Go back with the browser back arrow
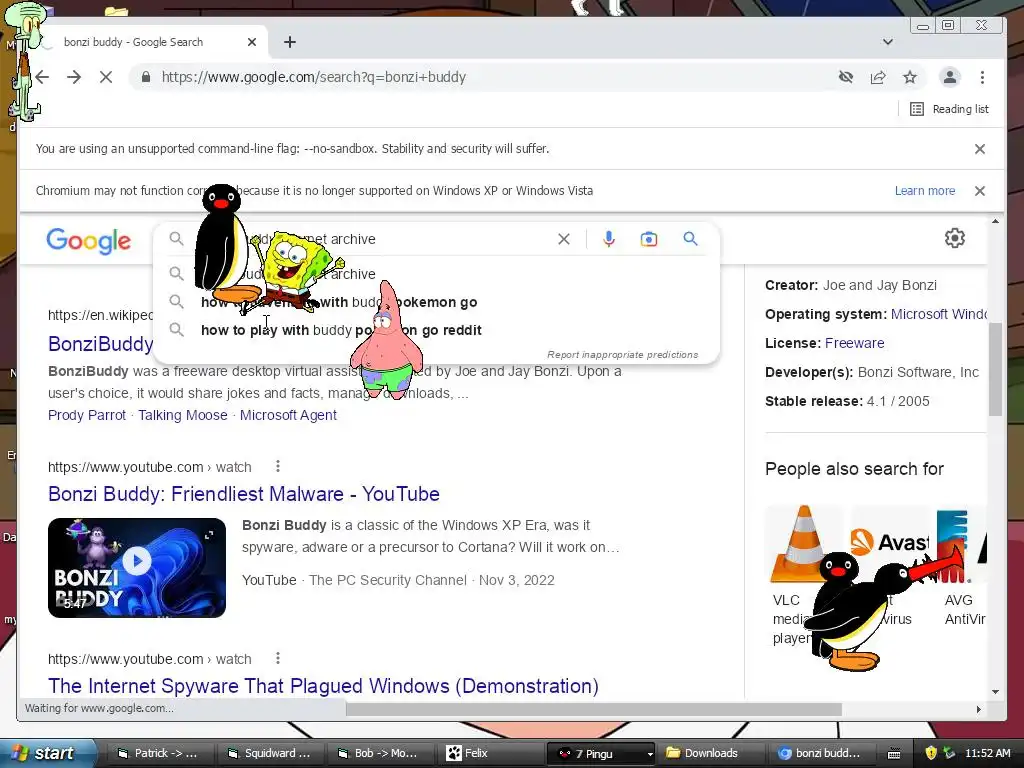The width and height of the screenshot is (1024, 768). coord(42,77)
